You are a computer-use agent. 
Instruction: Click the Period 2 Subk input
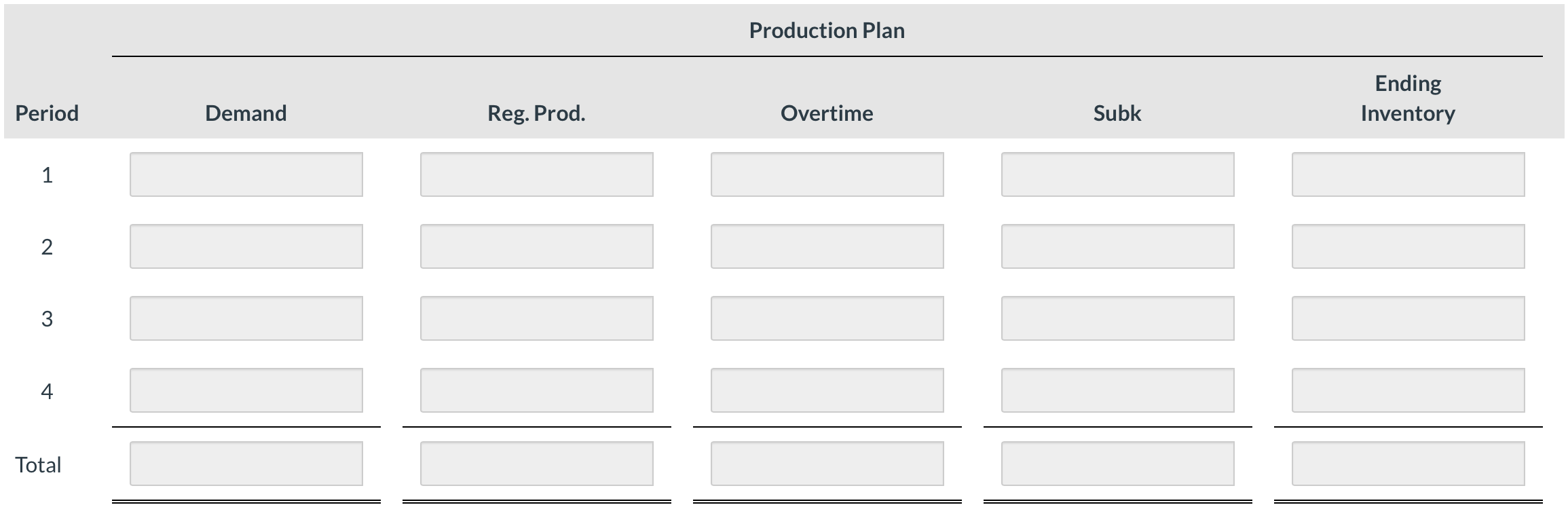1117,246
